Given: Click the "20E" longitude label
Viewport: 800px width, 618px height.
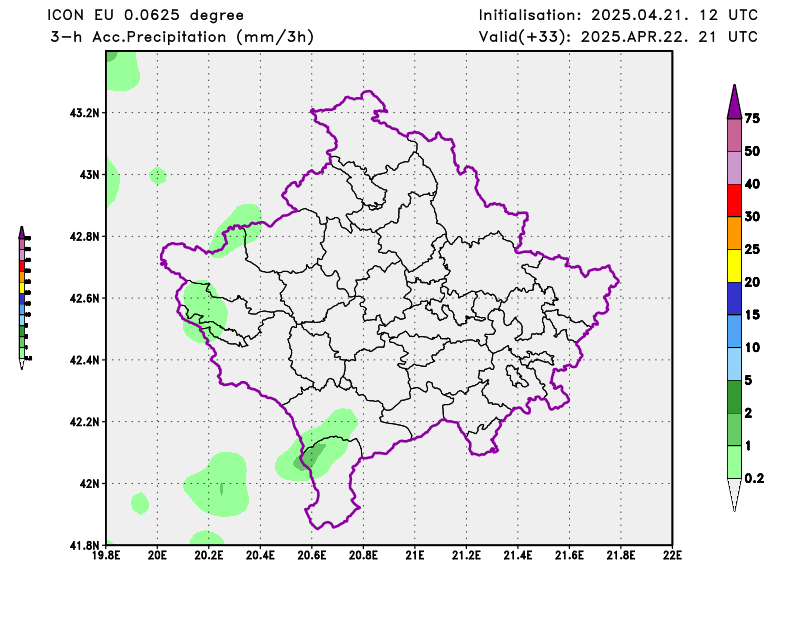Looking at the screenshot, I should coord(158,555).
